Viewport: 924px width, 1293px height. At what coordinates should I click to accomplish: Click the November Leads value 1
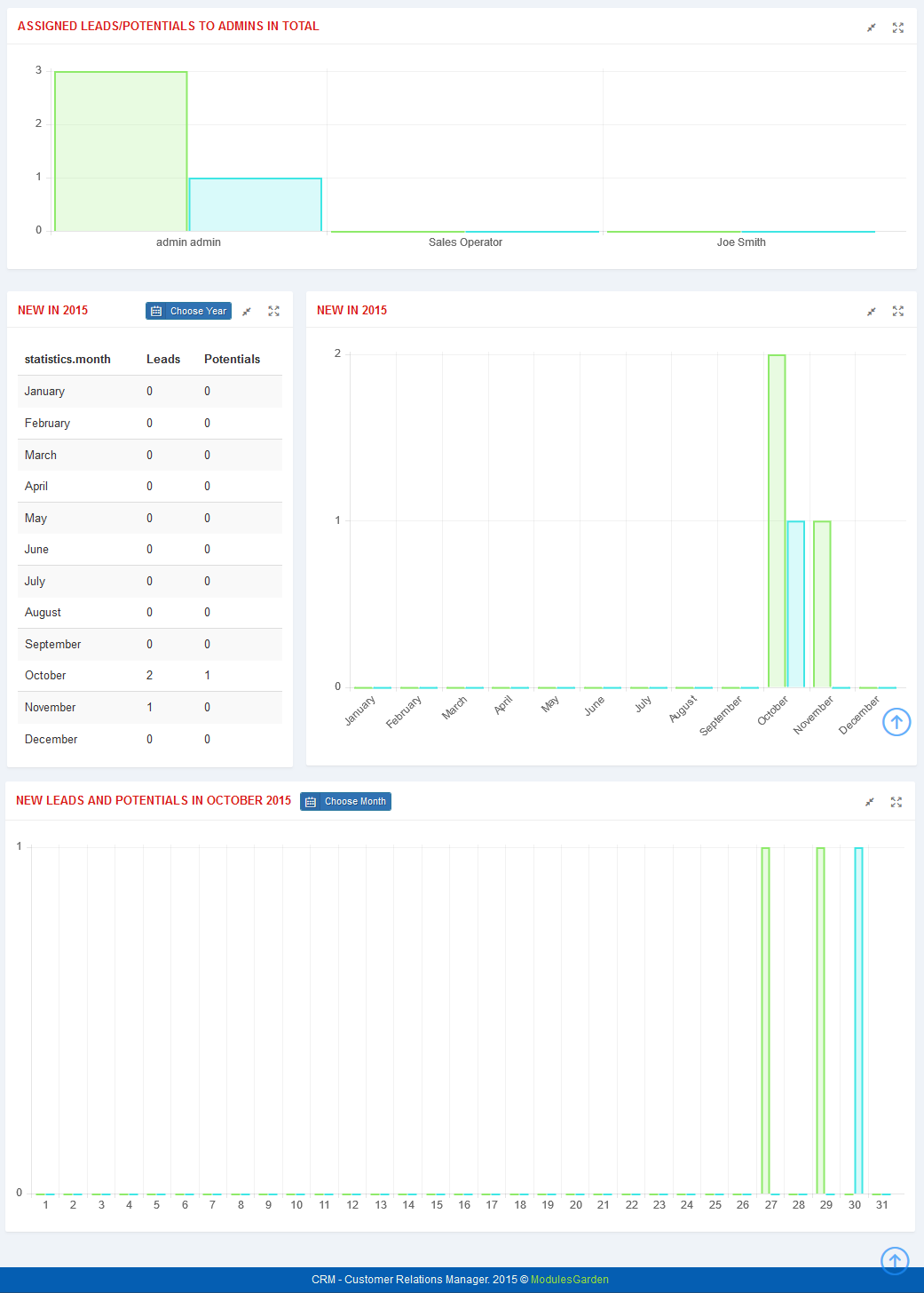pyautogui.click(x=149, y=708)
